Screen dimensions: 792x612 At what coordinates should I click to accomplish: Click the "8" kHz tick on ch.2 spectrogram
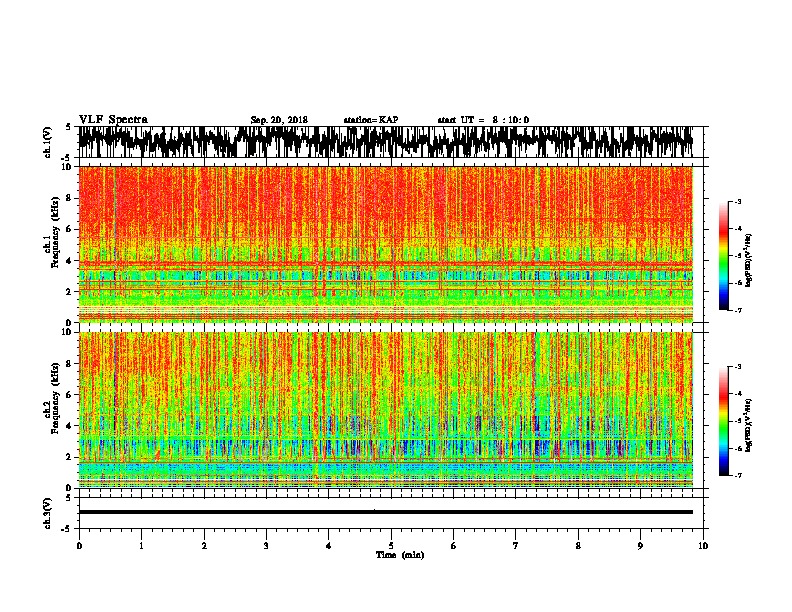point(69,364)
